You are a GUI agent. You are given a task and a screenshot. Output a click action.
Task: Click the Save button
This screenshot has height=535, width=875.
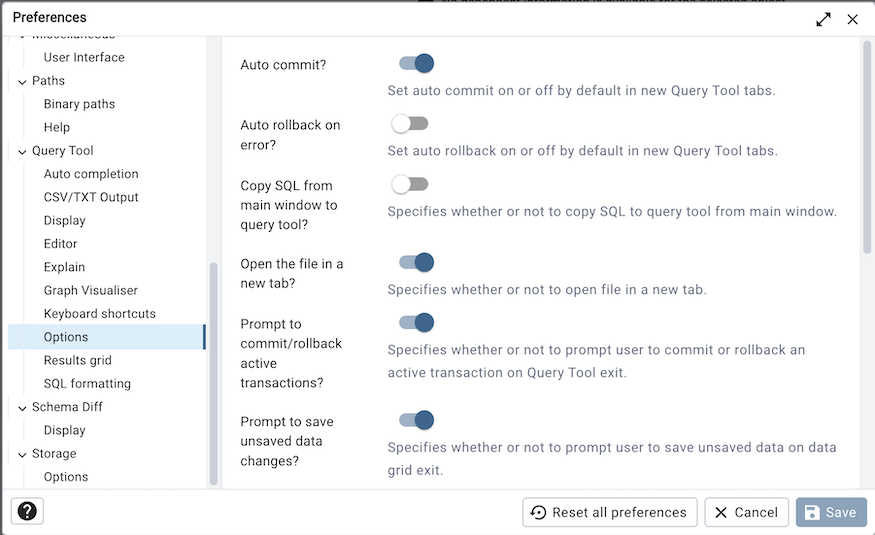click(x=831, y=512)
